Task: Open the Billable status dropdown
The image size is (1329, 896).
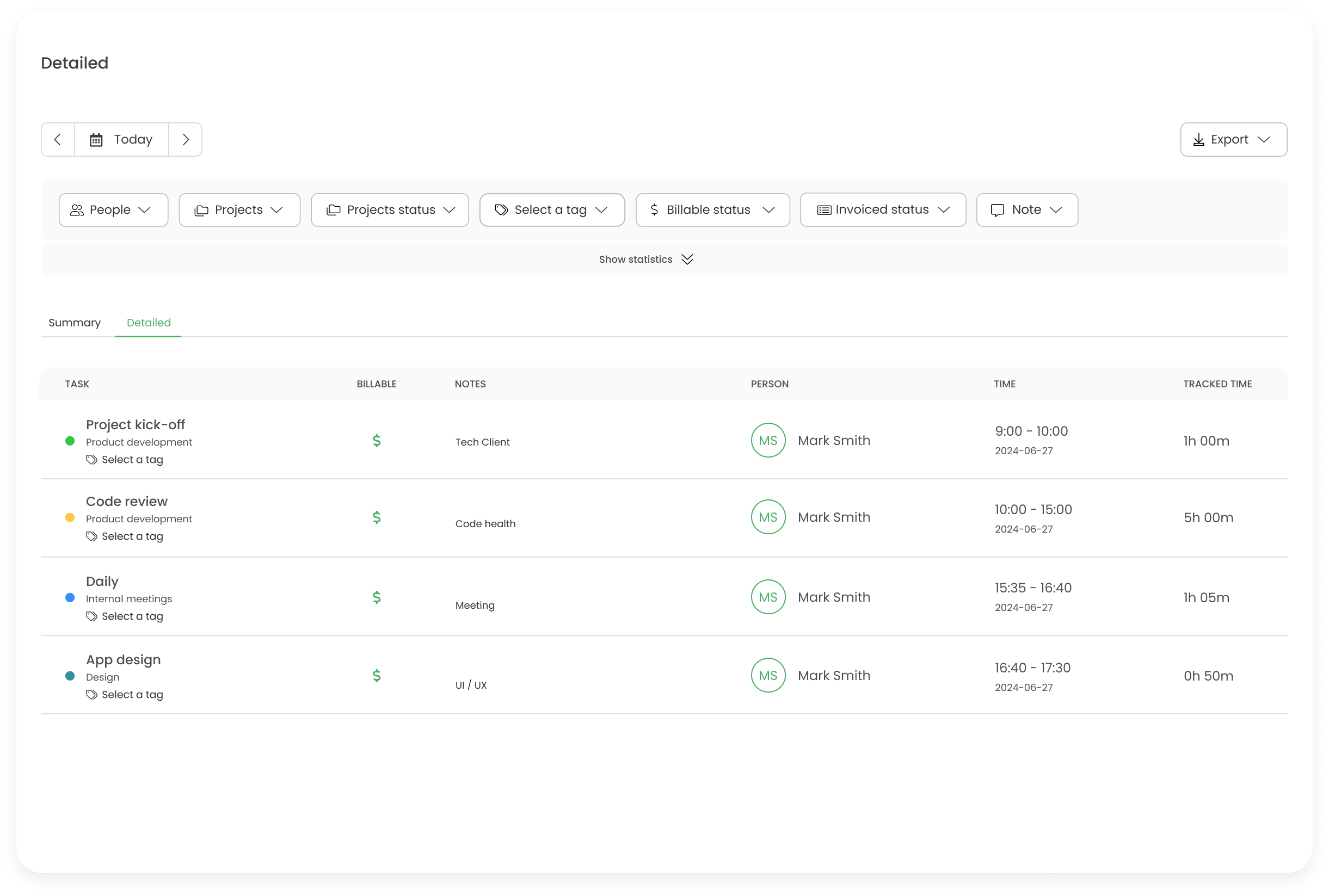Action: click(x=712, y=209)
